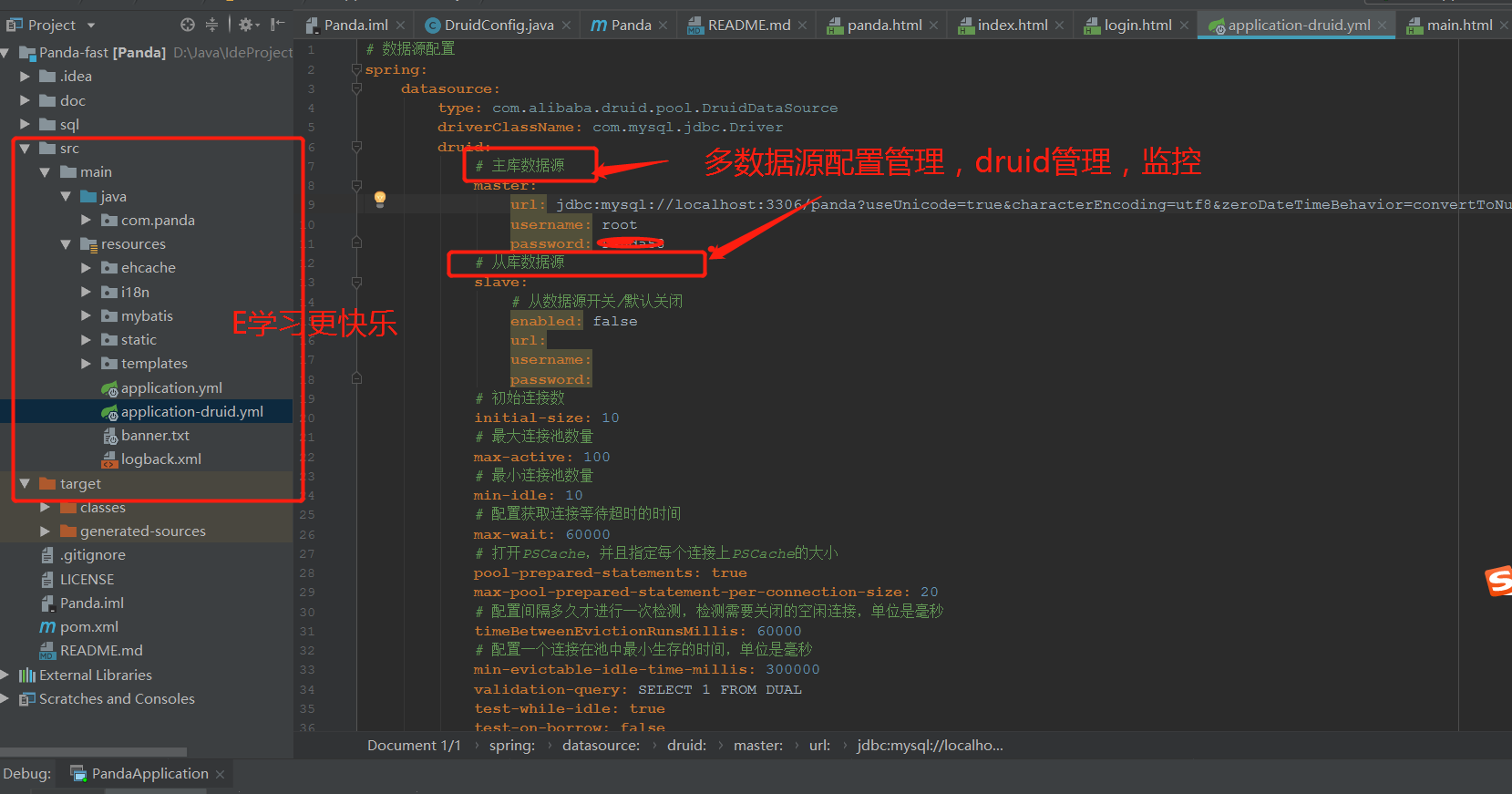Expand the External Libraries node arrow
This screenshot has width=1512, height=794.
[x=5, y=675]
